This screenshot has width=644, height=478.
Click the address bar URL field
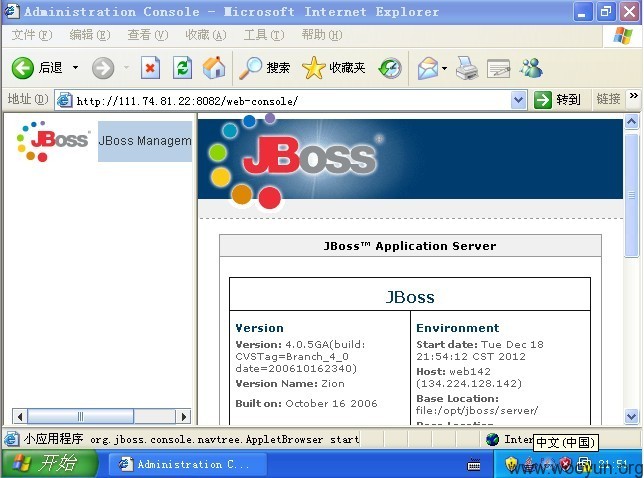pyautogui.click(x=292, y=100)
